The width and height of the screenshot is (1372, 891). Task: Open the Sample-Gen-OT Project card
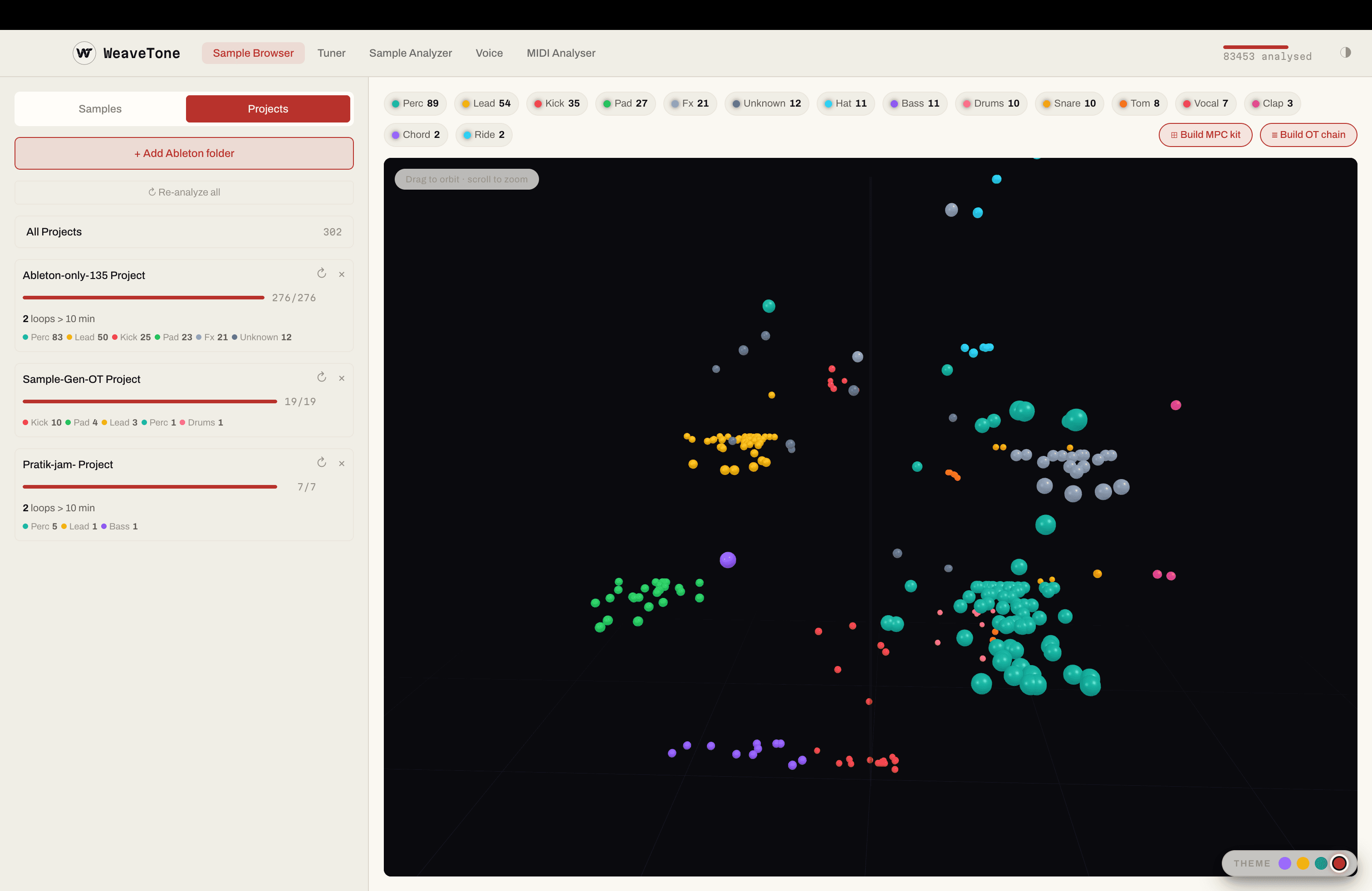point(184,400)
